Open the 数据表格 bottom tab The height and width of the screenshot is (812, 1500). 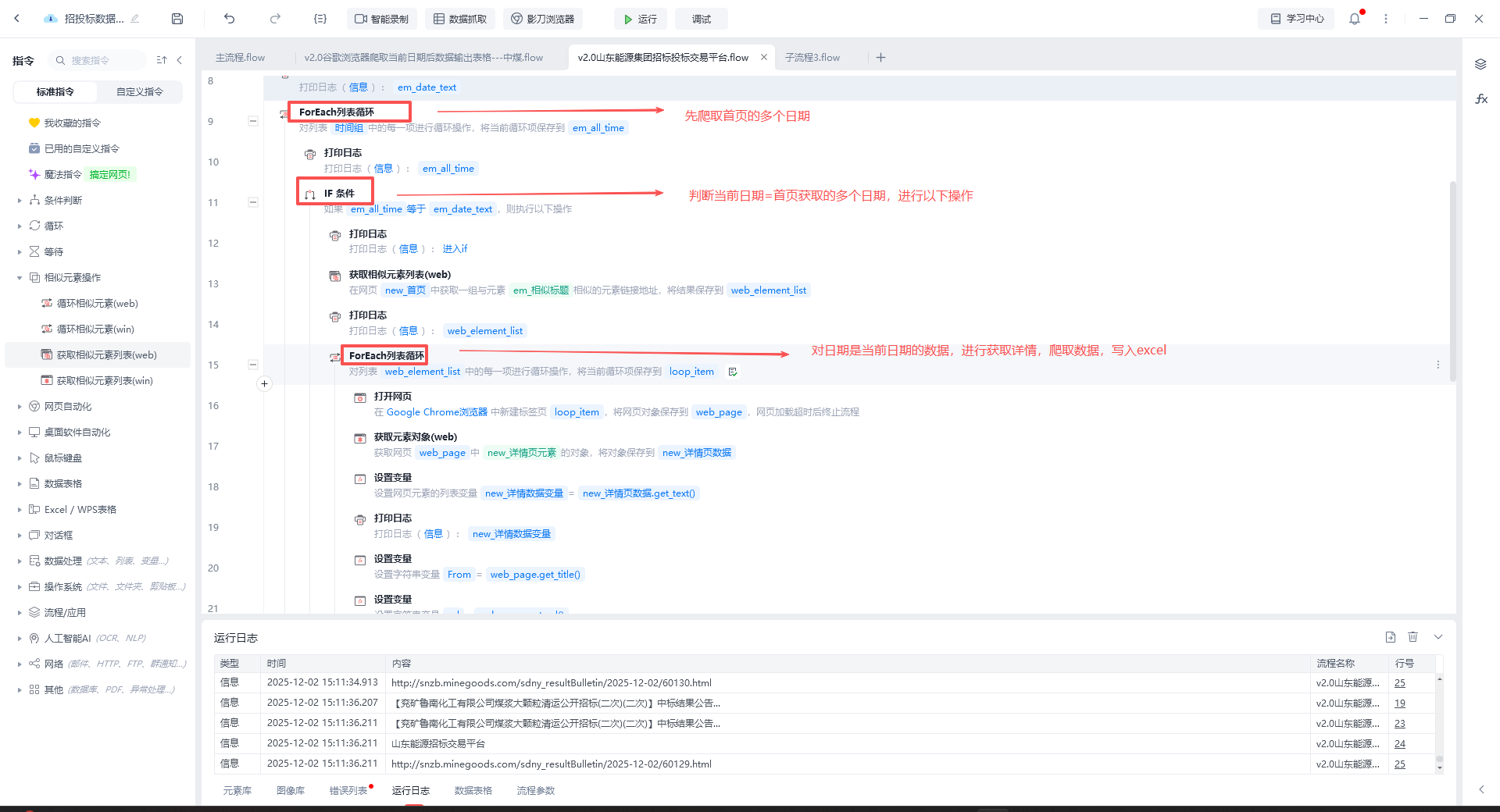[473, 790]
